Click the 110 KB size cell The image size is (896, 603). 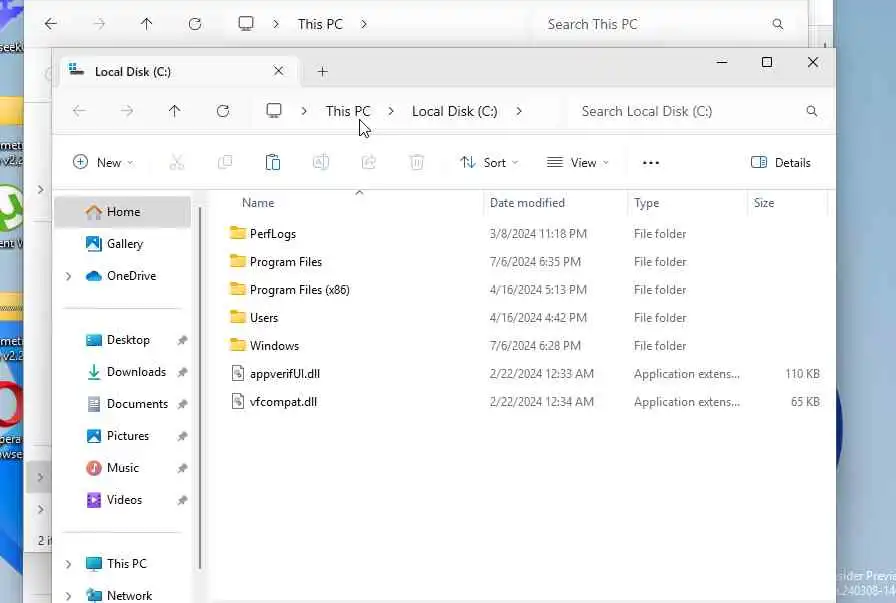point(802,374)
